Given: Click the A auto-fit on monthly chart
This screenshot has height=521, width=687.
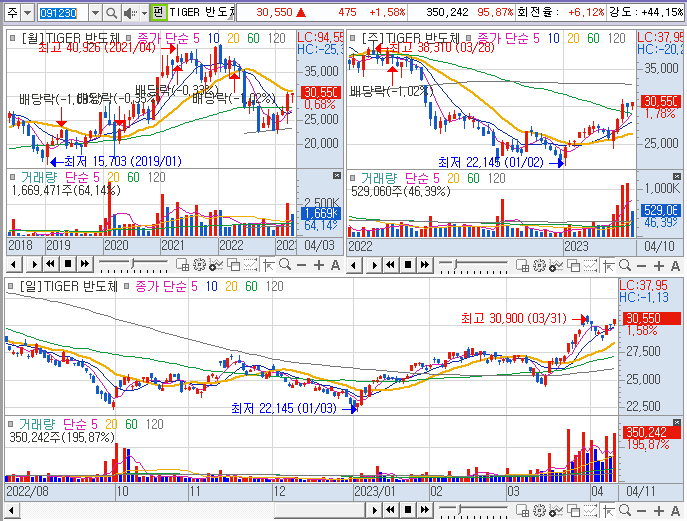Looking at the screenshot, I should point(335,265).
